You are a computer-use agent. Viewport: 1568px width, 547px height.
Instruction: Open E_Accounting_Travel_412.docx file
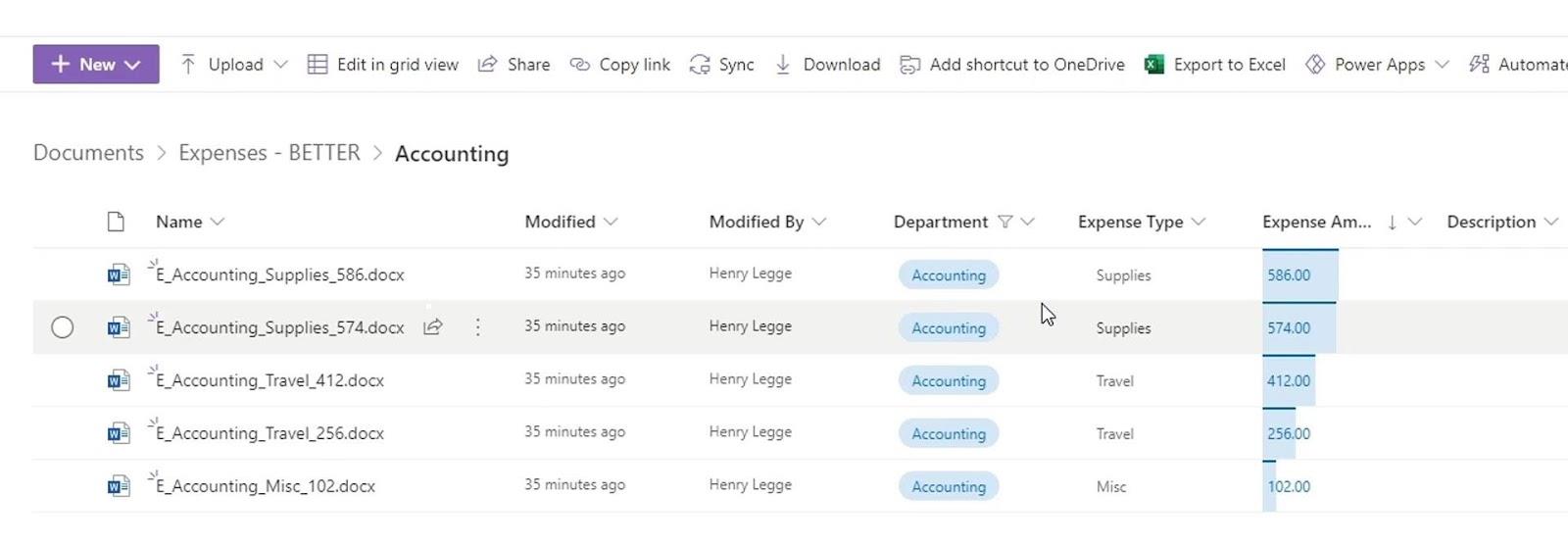(269, 381)
